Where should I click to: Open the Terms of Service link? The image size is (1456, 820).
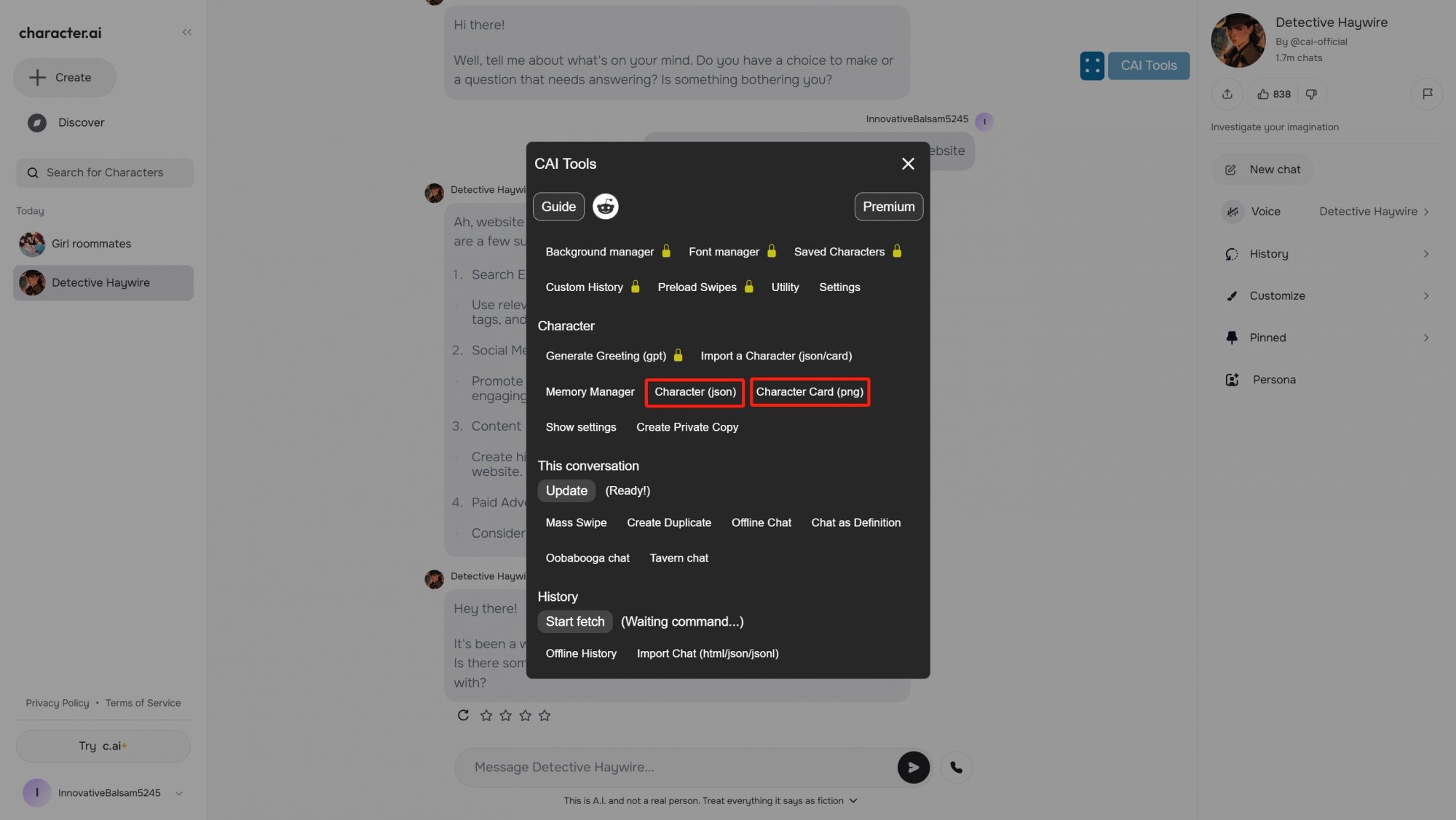(143, 703)
